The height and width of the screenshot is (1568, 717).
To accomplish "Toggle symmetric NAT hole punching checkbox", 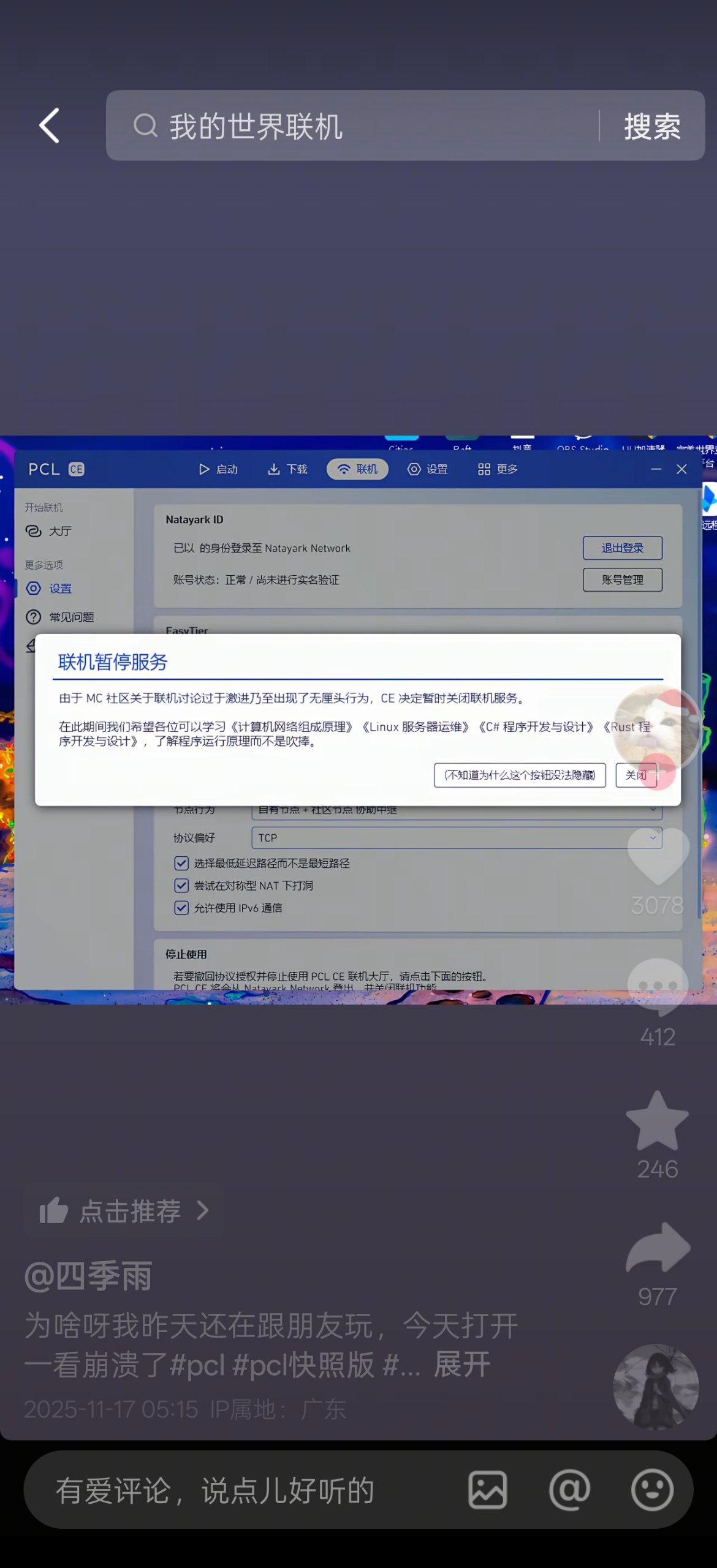I will click(181, 886).
